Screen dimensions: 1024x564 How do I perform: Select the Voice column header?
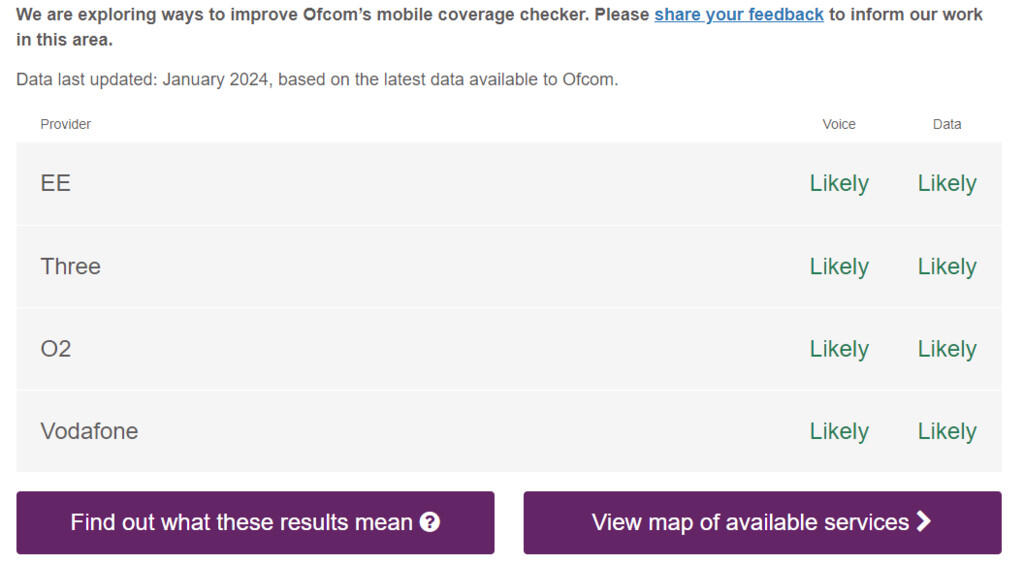pyautogui.click(x=839, y=124)
